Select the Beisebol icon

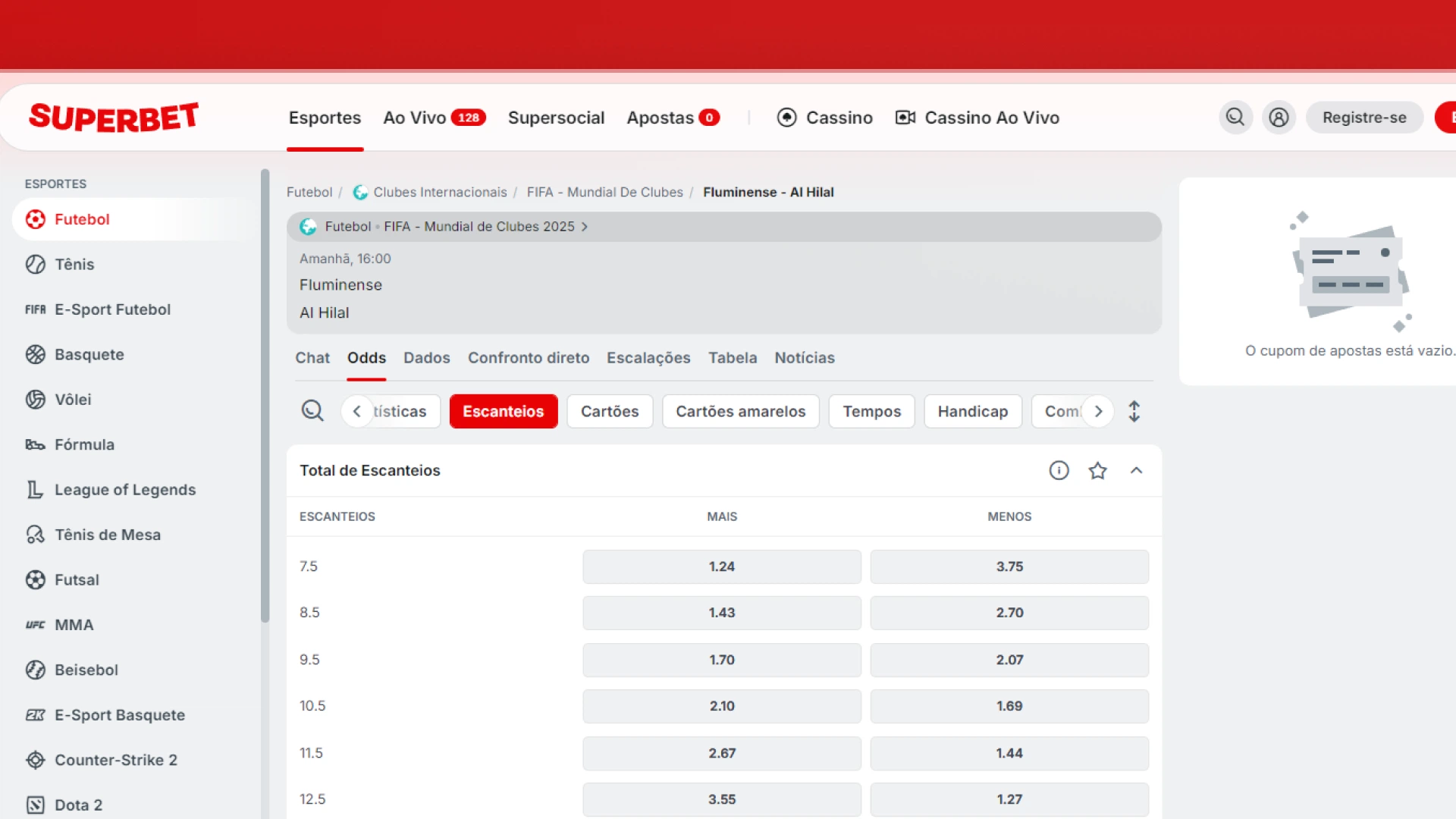coord(36,670)
